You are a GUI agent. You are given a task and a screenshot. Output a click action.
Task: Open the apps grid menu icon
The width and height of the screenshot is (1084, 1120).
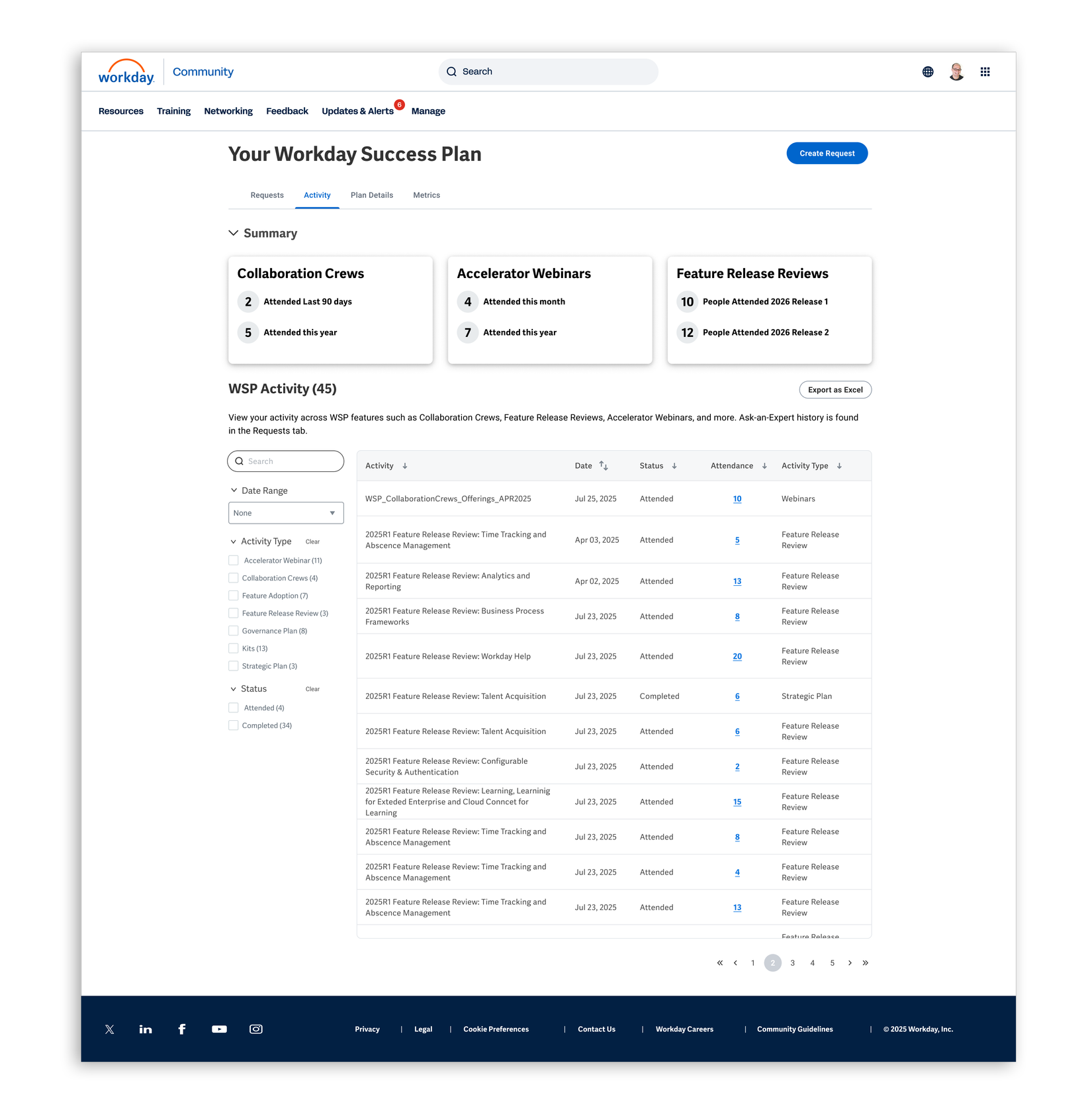(985, 72)
